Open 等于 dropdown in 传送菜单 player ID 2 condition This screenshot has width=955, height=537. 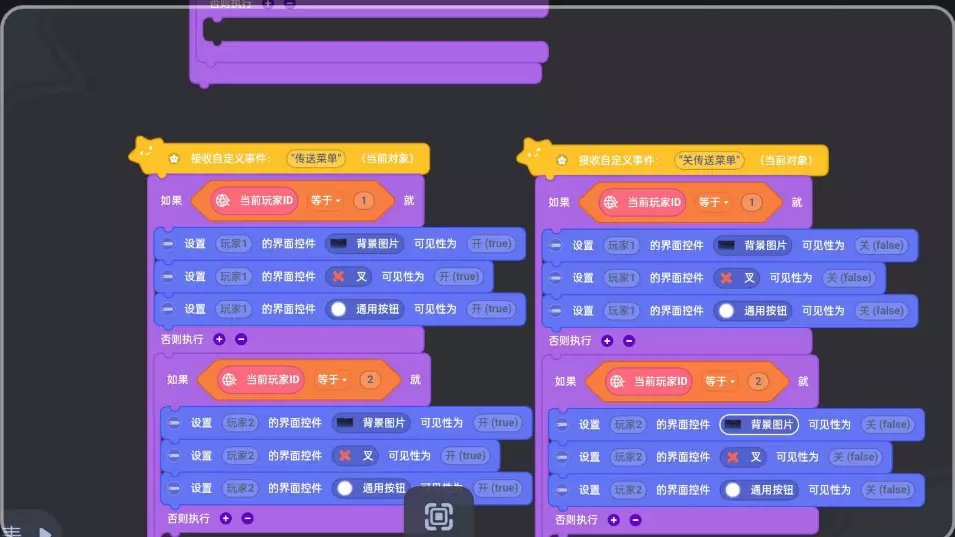tap(331, 379)
